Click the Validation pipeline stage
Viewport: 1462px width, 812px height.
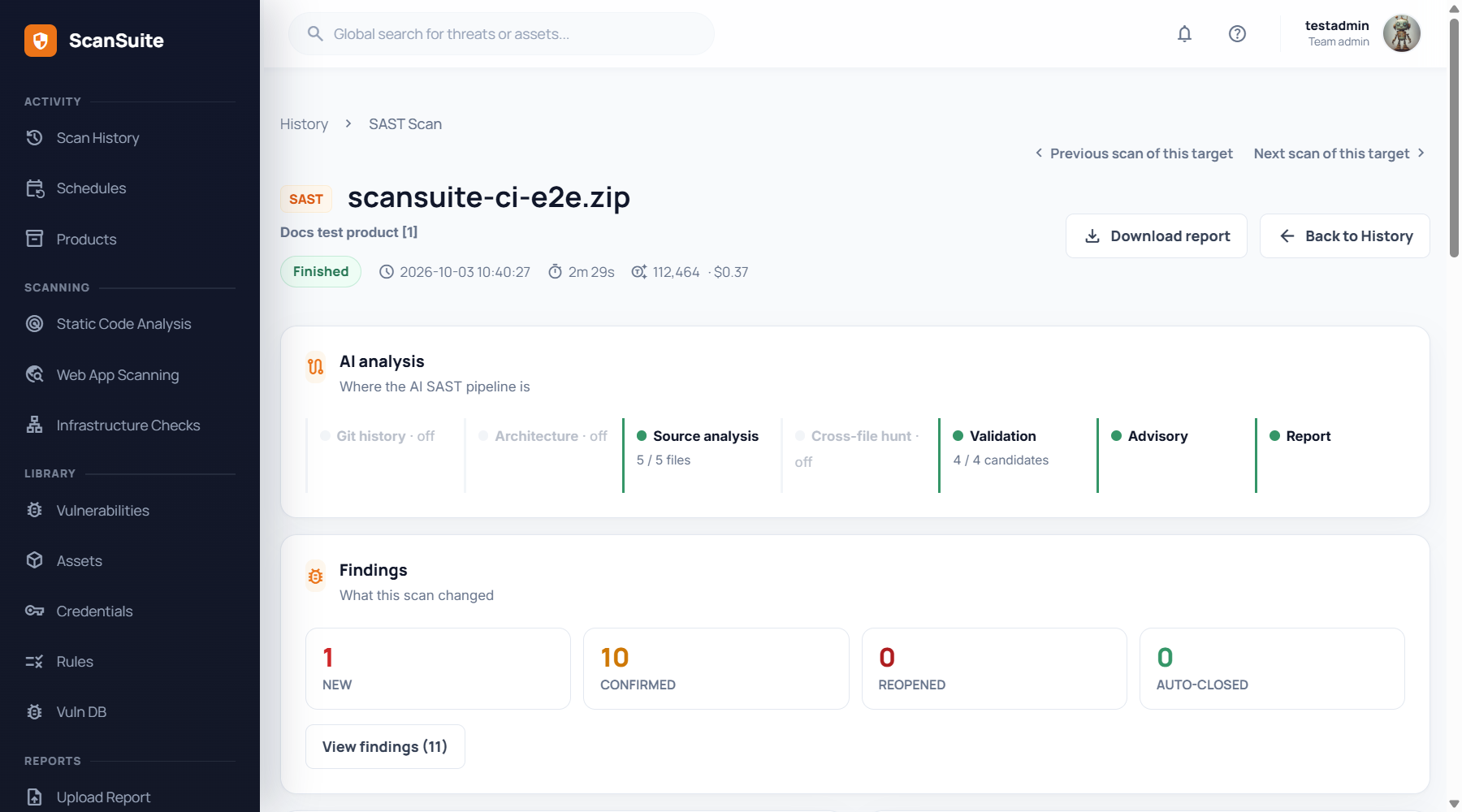tap(1017, 456)
